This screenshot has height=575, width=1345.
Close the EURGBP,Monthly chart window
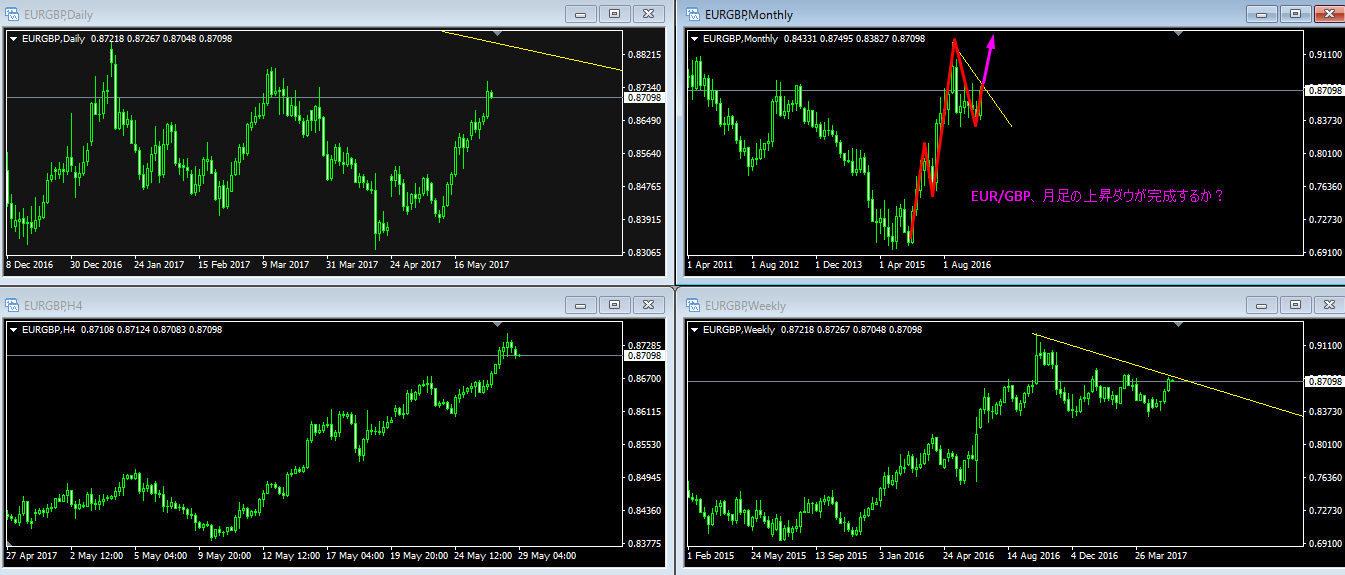point(1329,14)
